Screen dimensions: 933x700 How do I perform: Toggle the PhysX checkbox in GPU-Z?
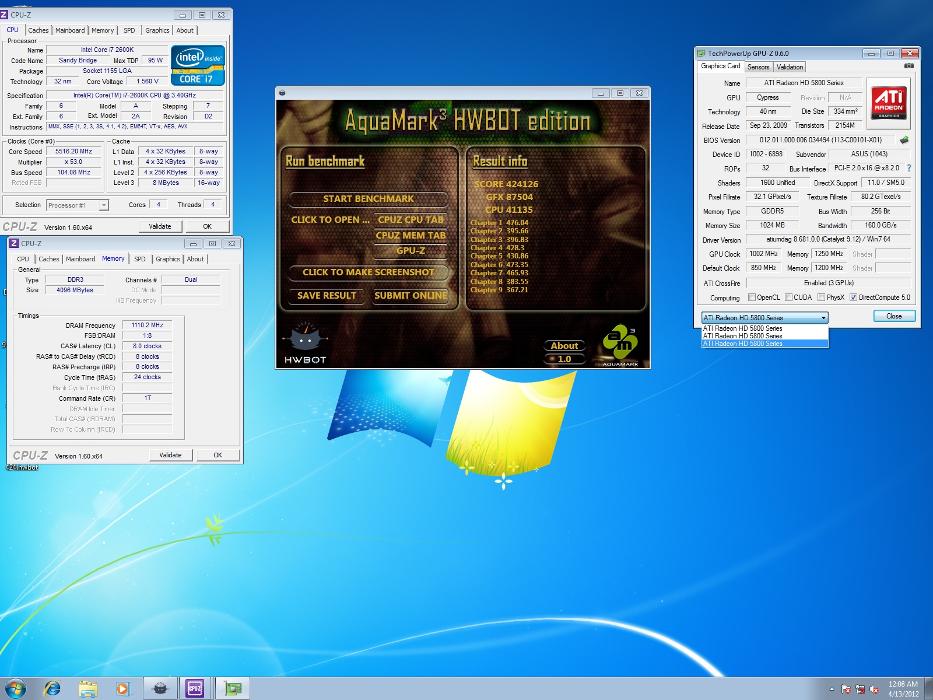pos(821,297)
